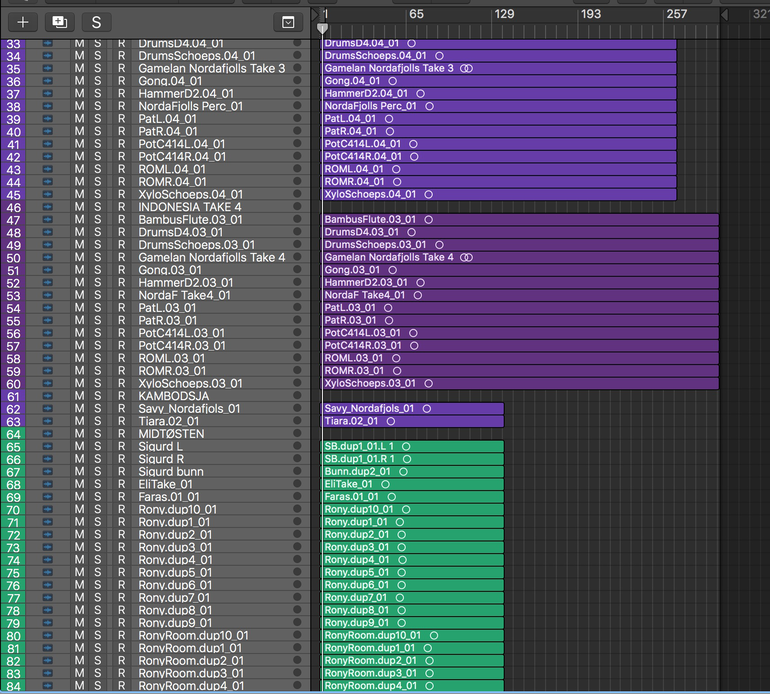
Task: Click the Duplicate Track icon
Action: [59, 21]
